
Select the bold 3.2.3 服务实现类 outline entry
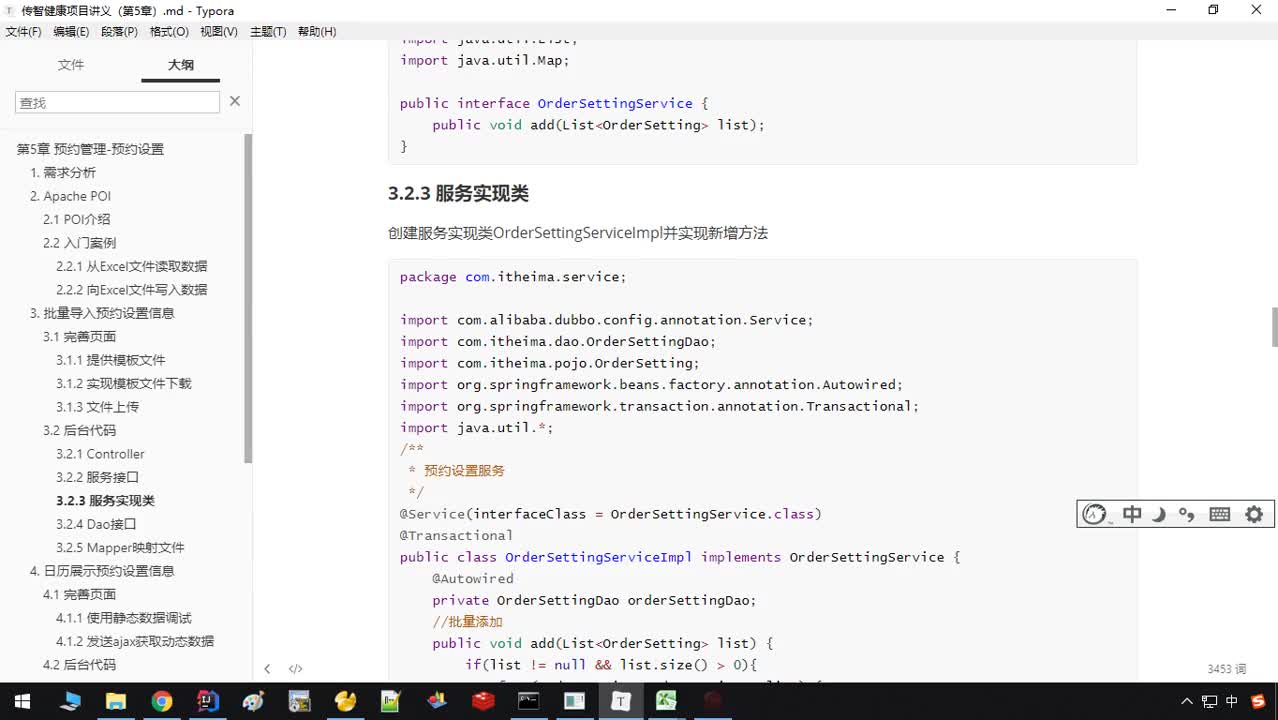tap(105, 501)
